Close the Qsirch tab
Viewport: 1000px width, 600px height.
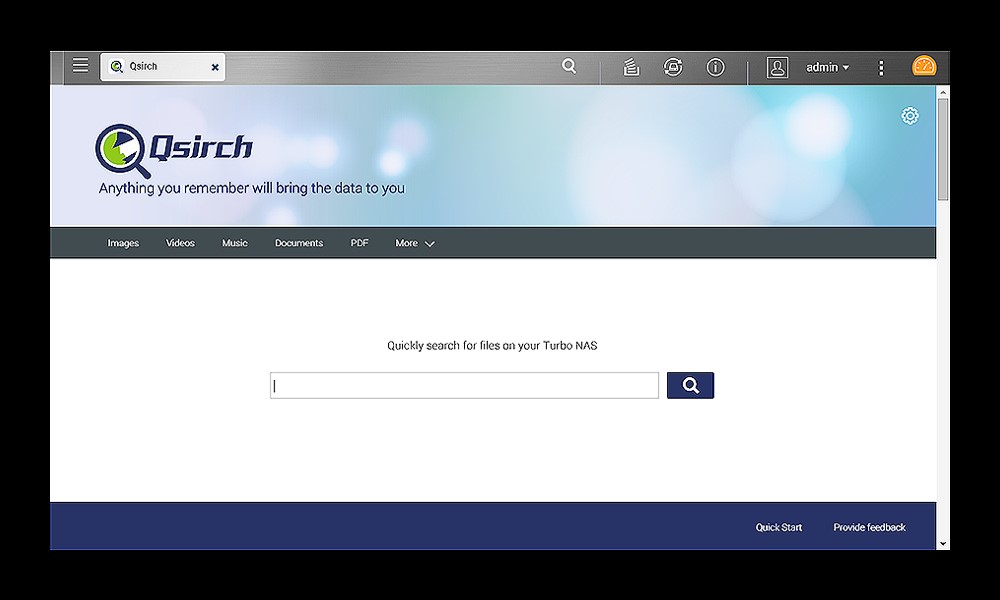(215, 67)
